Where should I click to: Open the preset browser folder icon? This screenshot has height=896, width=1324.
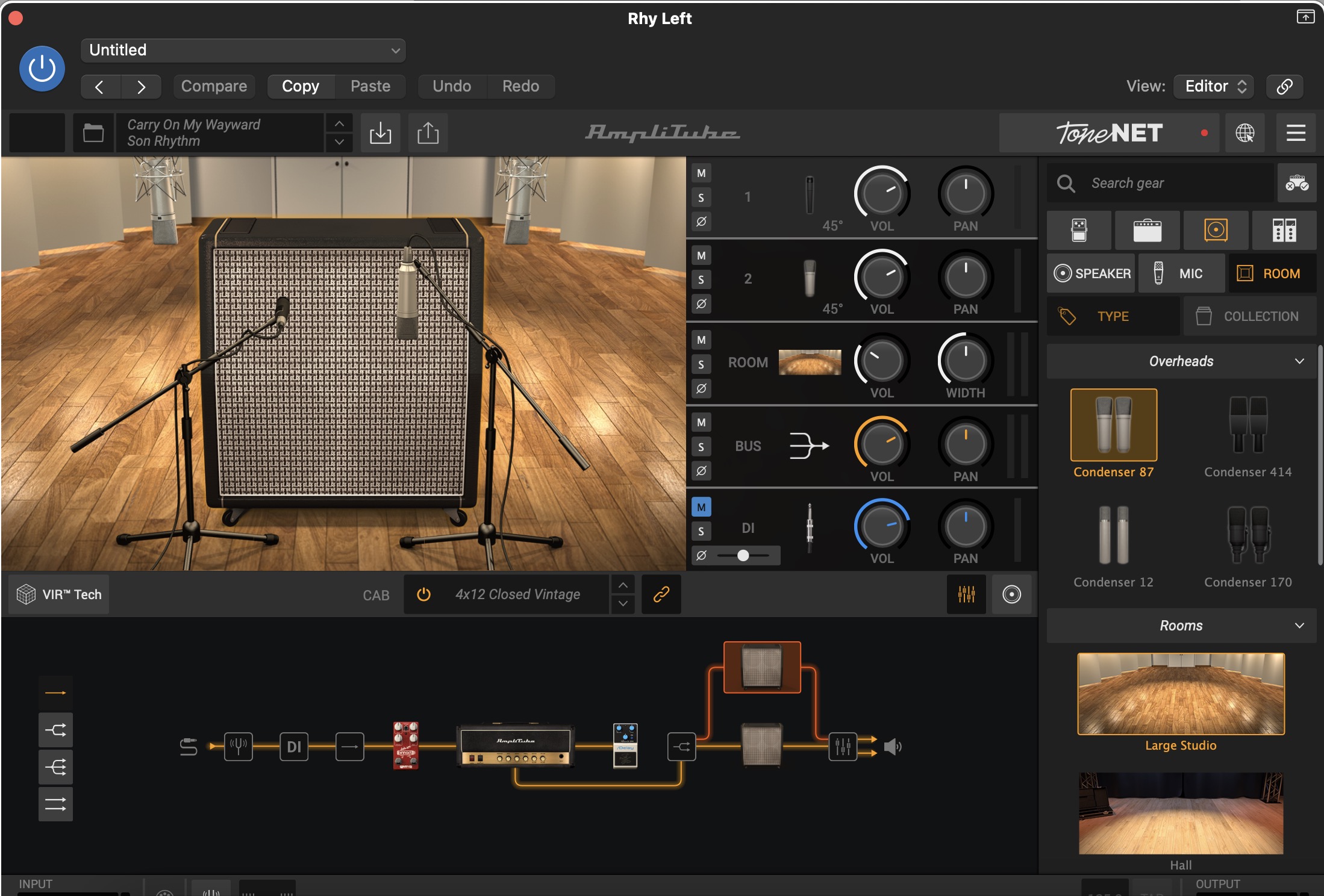(93, 133)
